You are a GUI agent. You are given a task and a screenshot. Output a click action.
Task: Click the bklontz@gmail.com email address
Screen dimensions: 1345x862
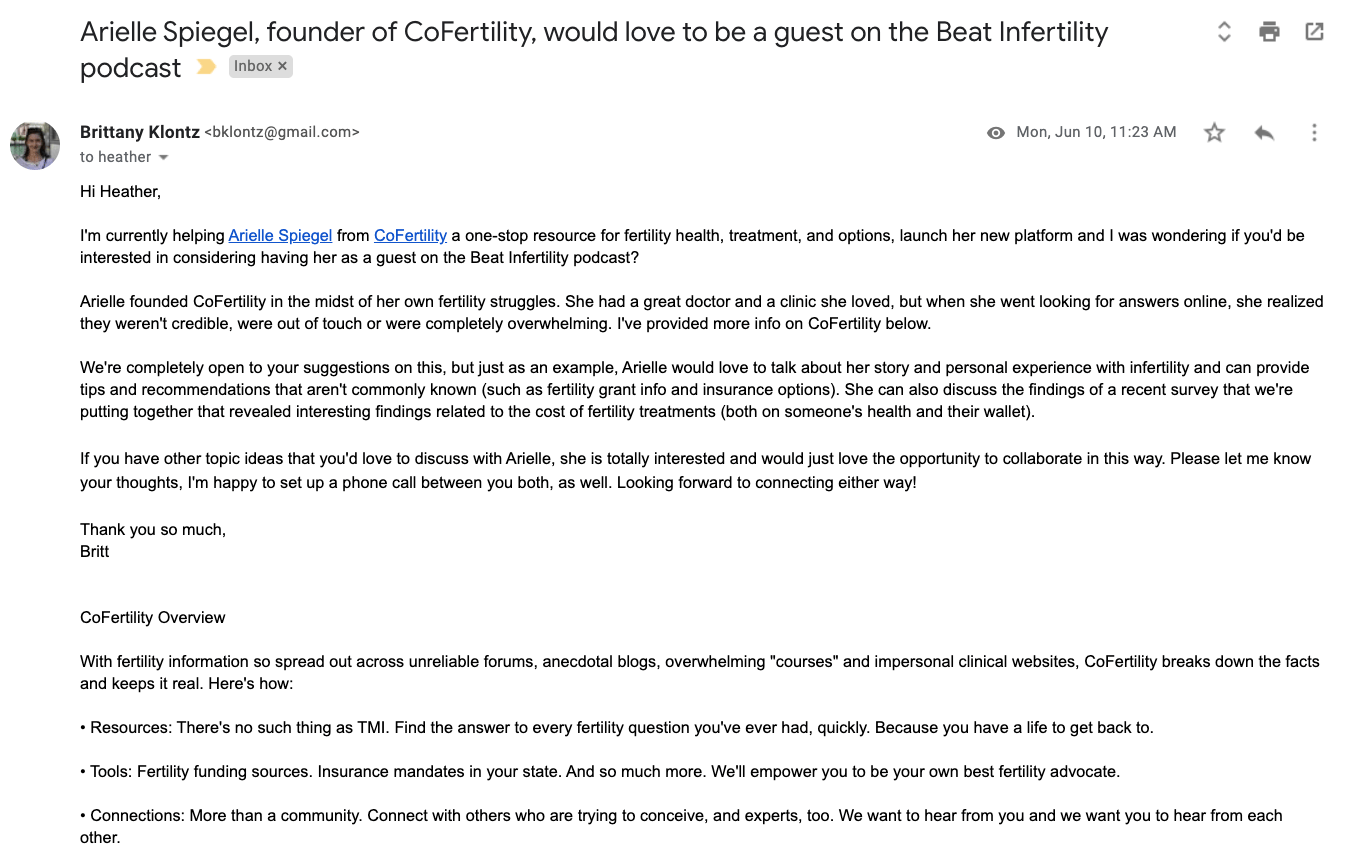[x=282, y=132]
